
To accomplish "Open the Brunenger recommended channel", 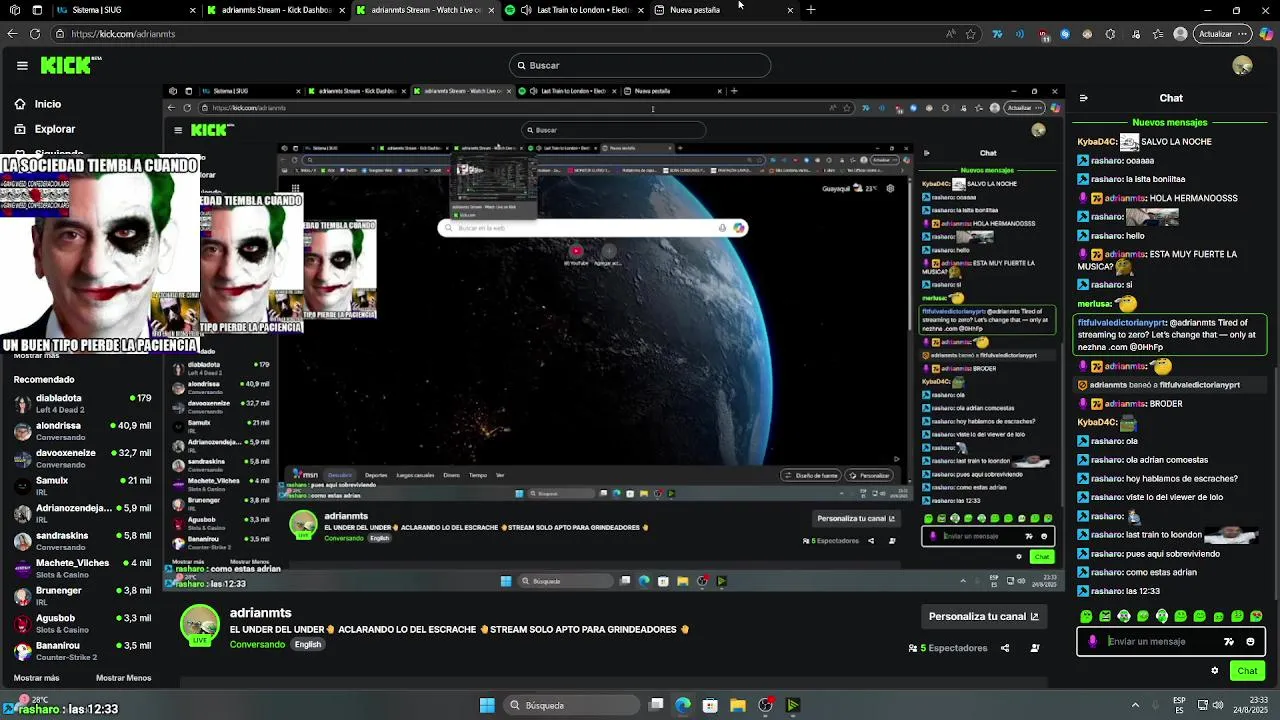I will coord(82,596).
